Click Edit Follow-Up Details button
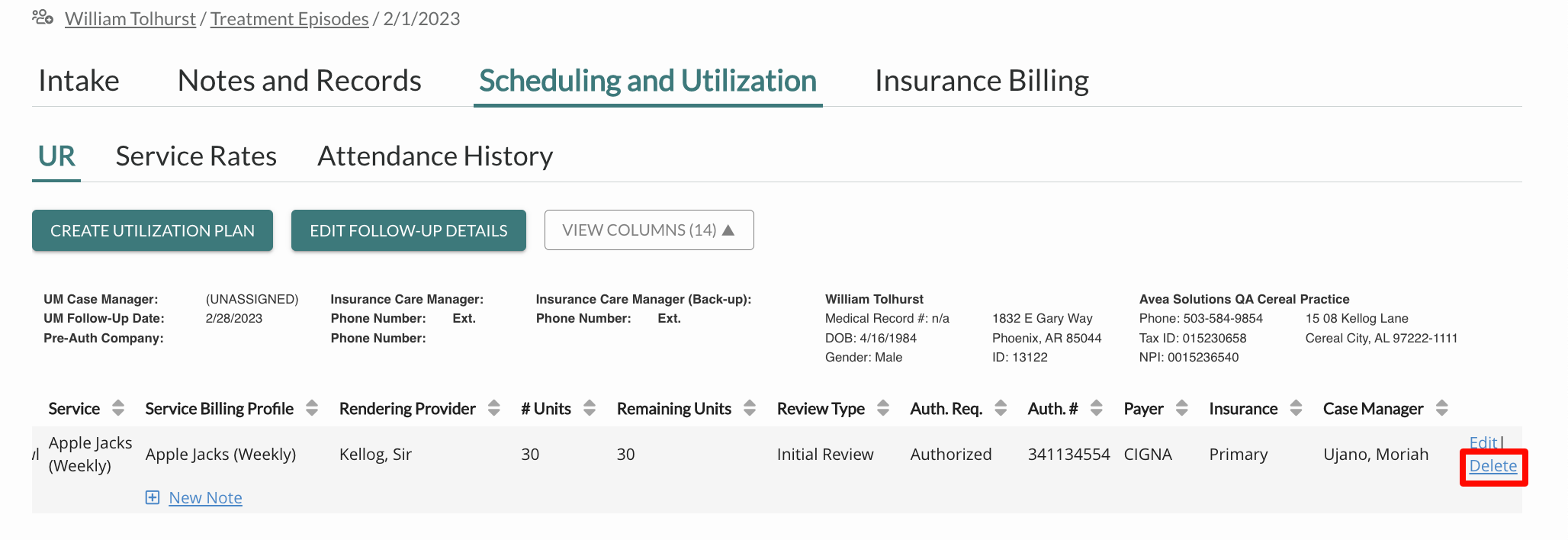The width and height of the screenshot is (1568, 540). coord(409,230)
